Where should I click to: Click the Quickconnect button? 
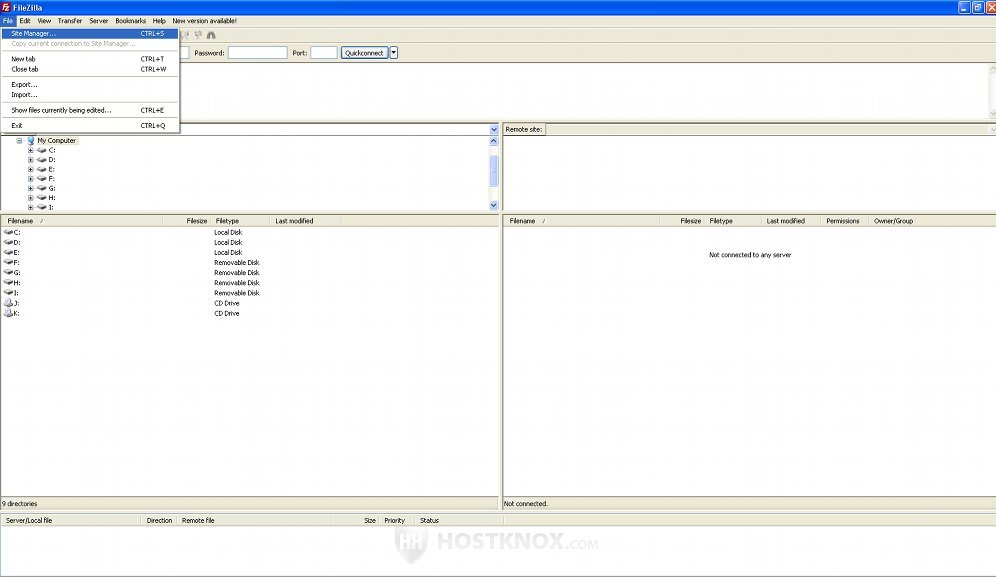(365, 53)
